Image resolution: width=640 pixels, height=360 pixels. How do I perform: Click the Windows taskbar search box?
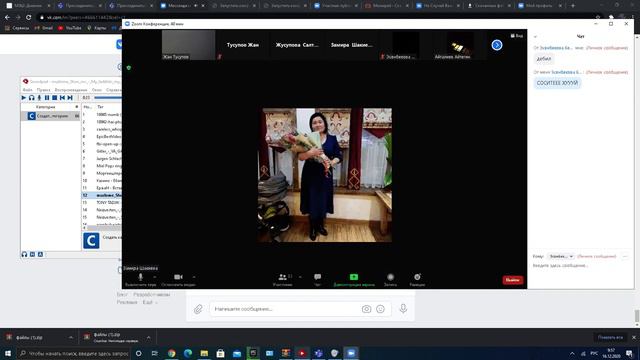point(73,353)
